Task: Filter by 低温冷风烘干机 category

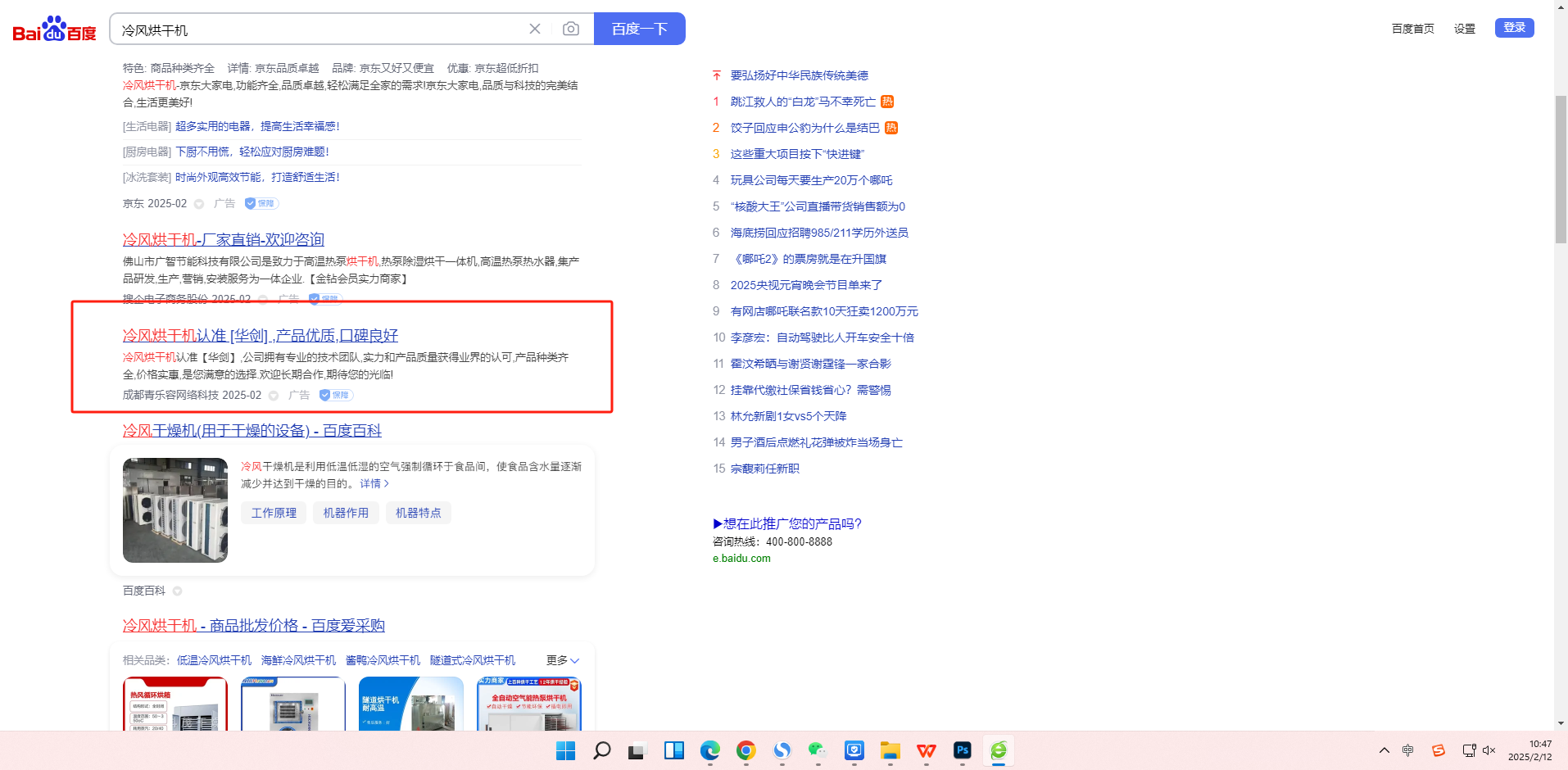Action: pos(215,660)
